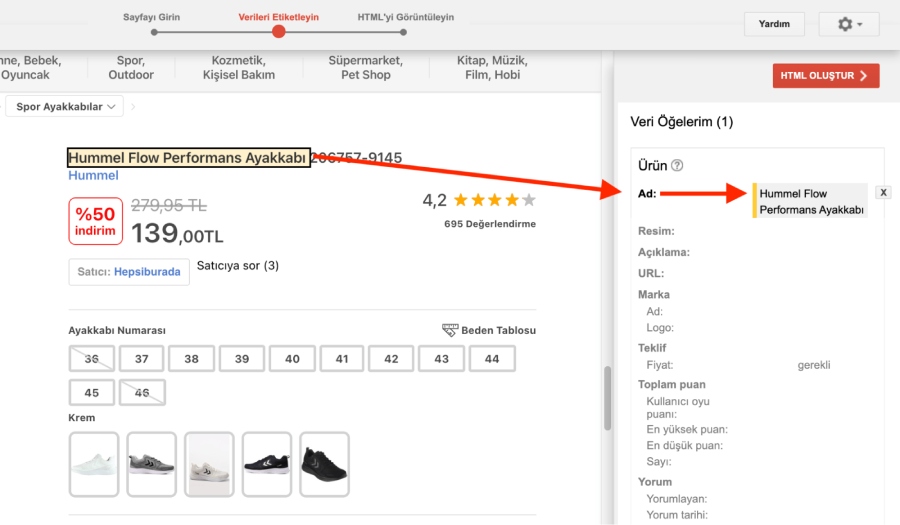
Task: Click the Hummel brand link
Action: (93, 176)
